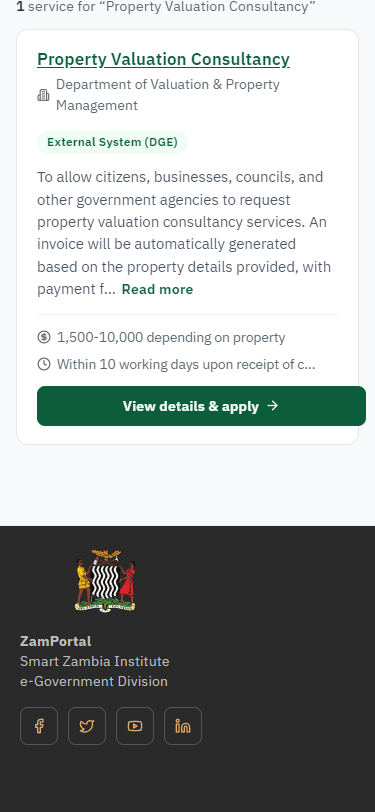Screen dimensions: 375x812
Task: Open the Twitter social icon
Action: 87,726
